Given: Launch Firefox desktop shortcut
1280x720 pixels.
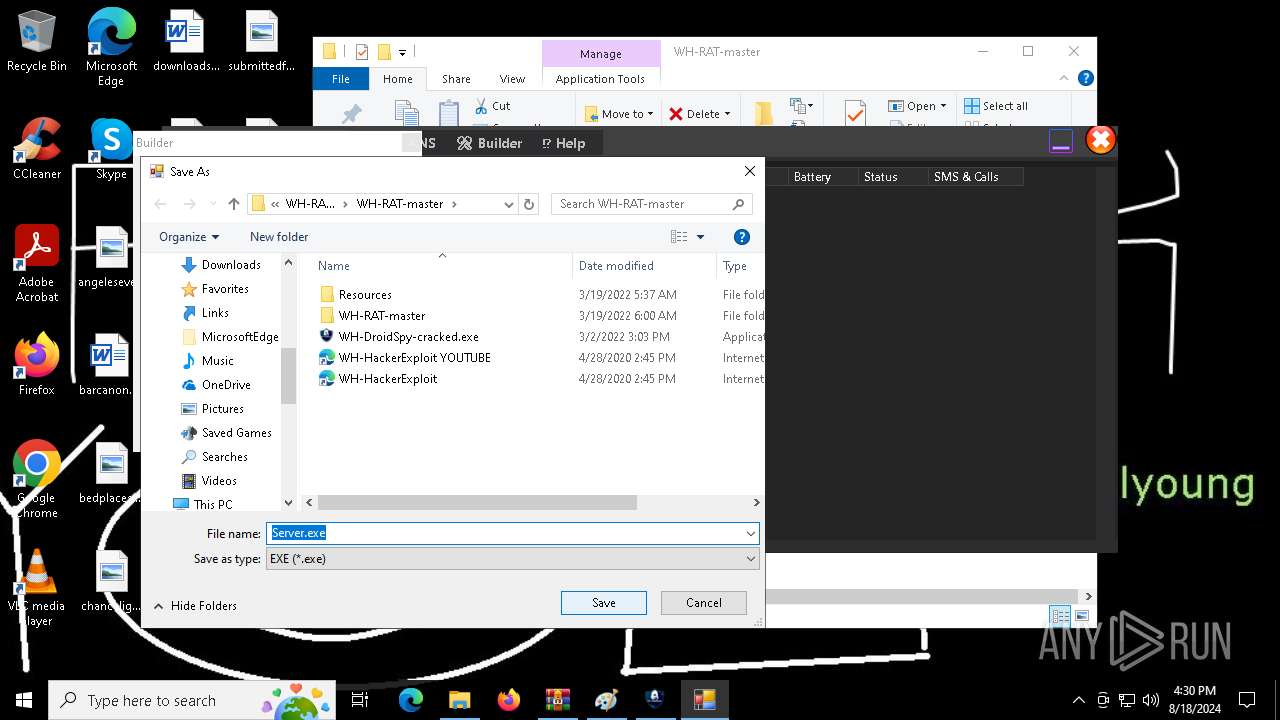Looking at the screenshot, I should point(36,365).
